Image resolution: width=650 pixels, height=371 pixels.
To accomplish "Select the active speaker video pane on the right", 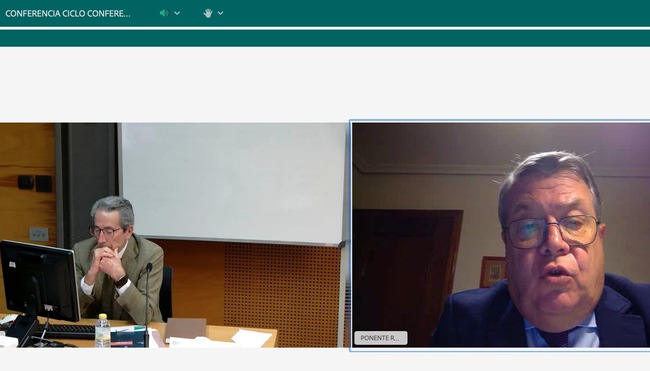I will coord(501,235).
